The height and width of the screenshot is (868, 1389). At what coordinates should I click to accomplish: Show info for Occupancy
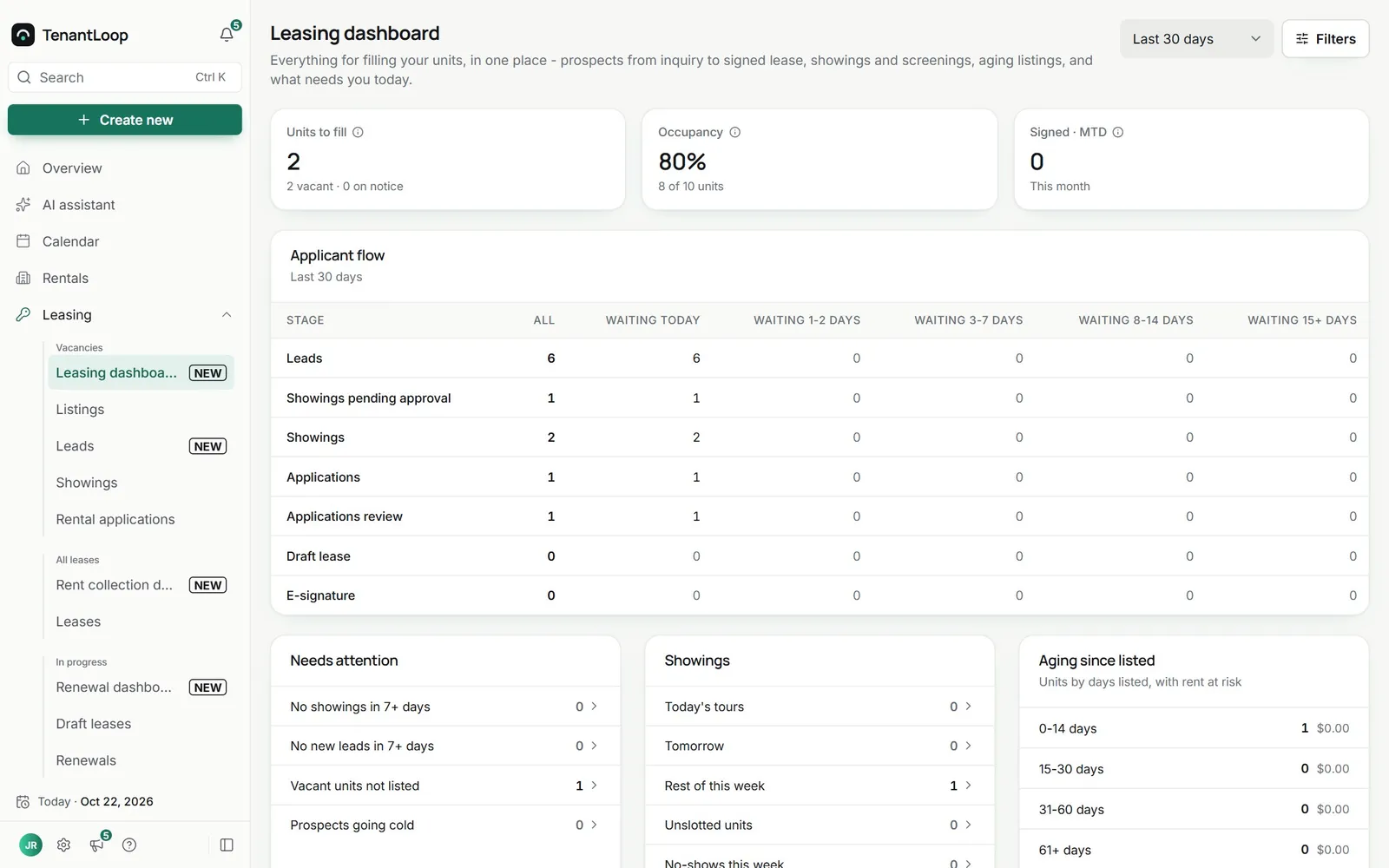tap(734, 132)
